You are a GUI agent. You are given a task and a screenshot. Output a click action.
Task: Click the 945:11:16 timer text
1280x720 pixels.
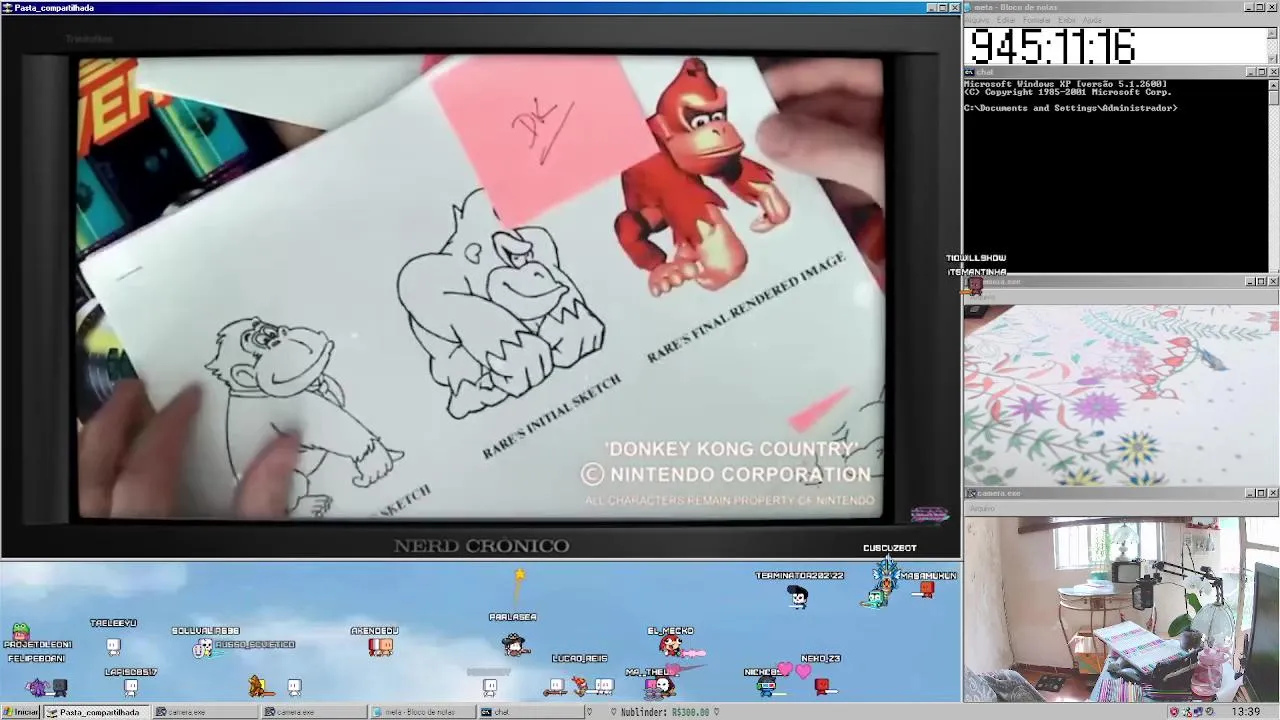tap(1053, 46)
